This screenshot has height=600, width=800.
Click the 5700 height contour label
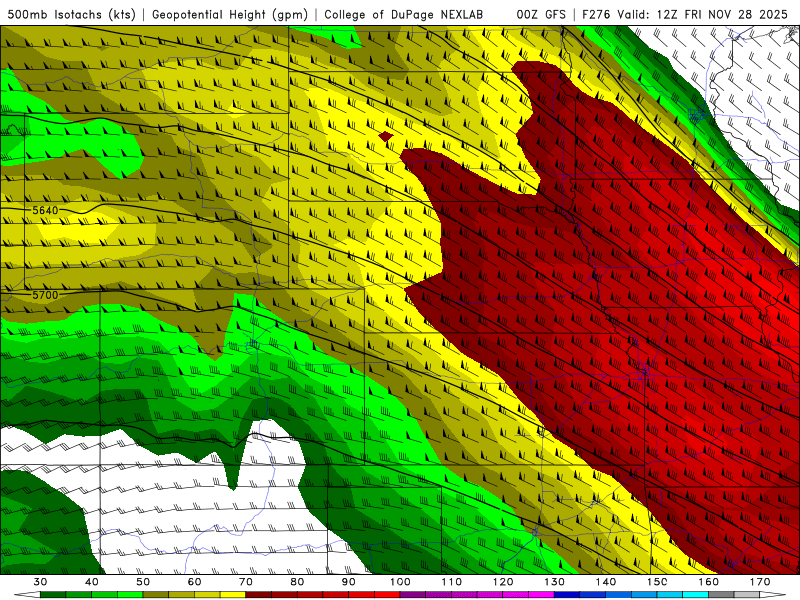point(45,295)
